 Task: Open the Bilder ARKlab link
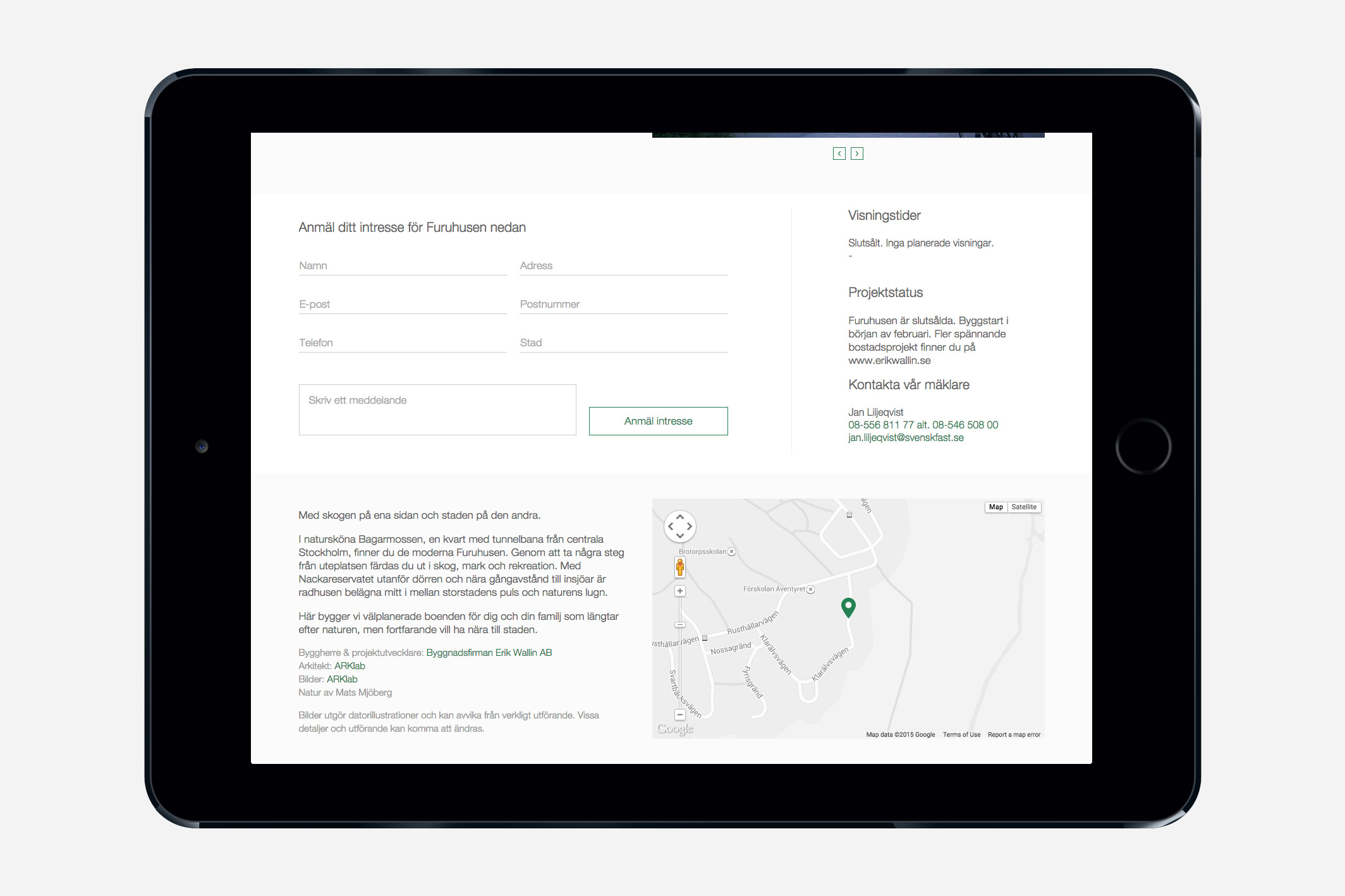(342, 679)
